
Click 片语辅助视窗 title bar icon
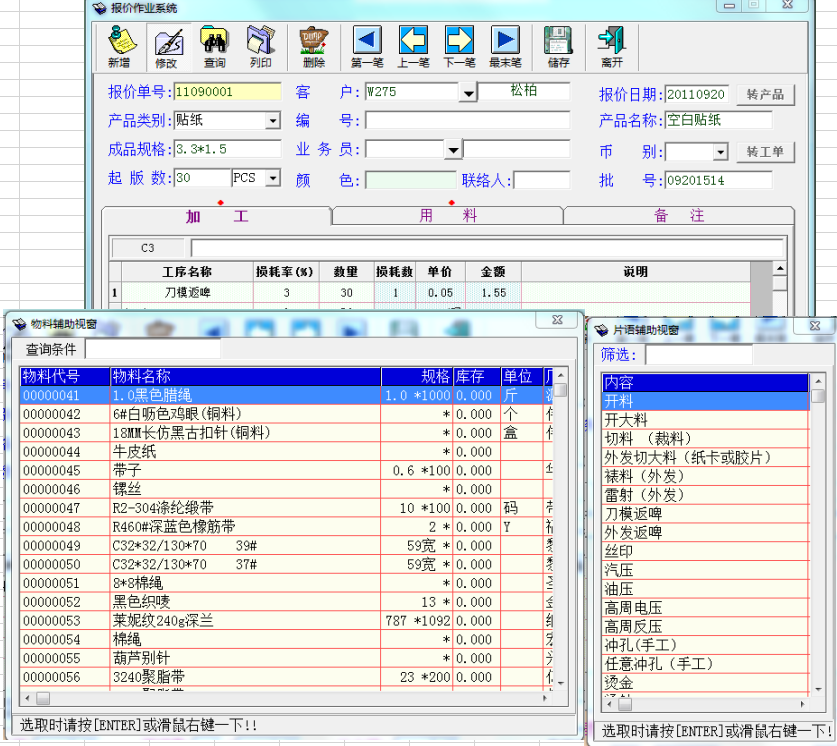pos(601,330)
